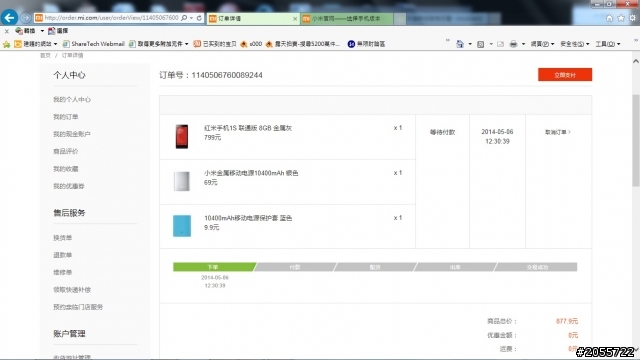The image size is (640, 360).
Task: Click the search magnifier icon in address bar
Action: coord(184,18)
